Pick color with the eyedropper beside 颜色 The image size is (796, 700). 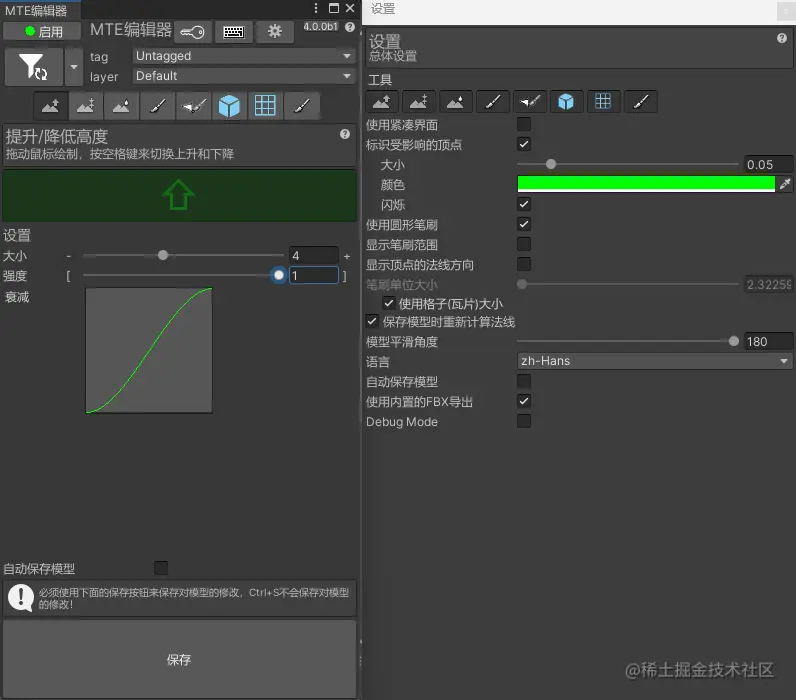point(785,184)
